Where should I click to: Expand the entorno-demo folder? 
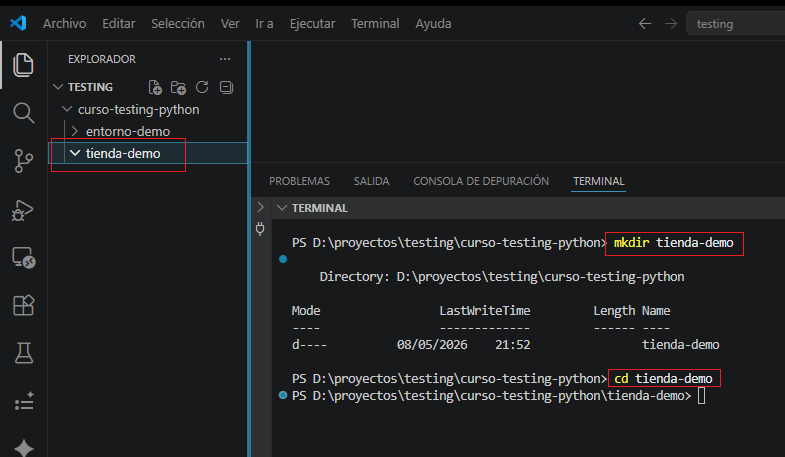(75, 131)
